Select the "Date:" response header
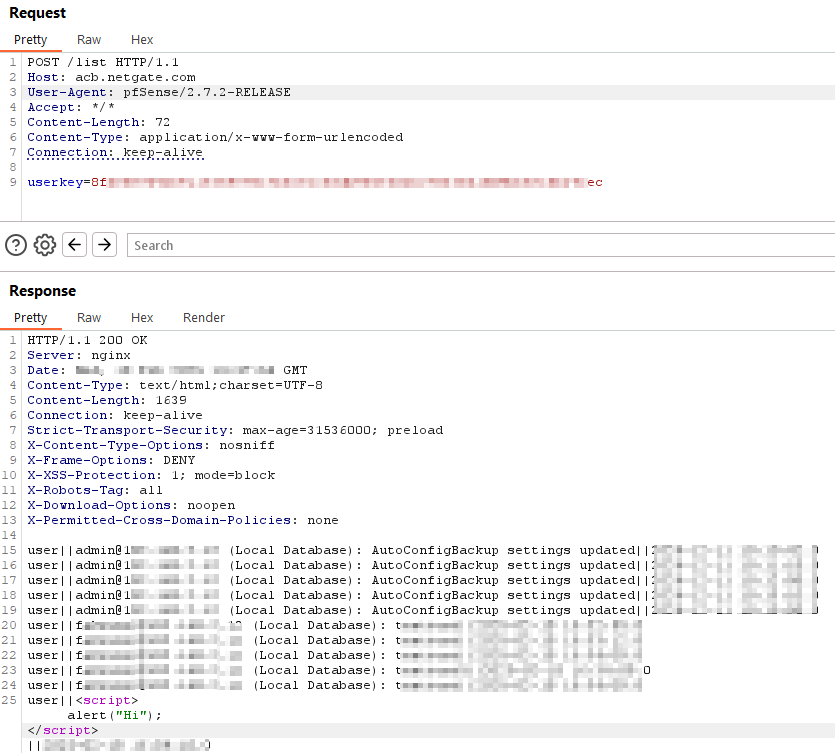This screenshot has height=753, width=835. click(167, 370)
